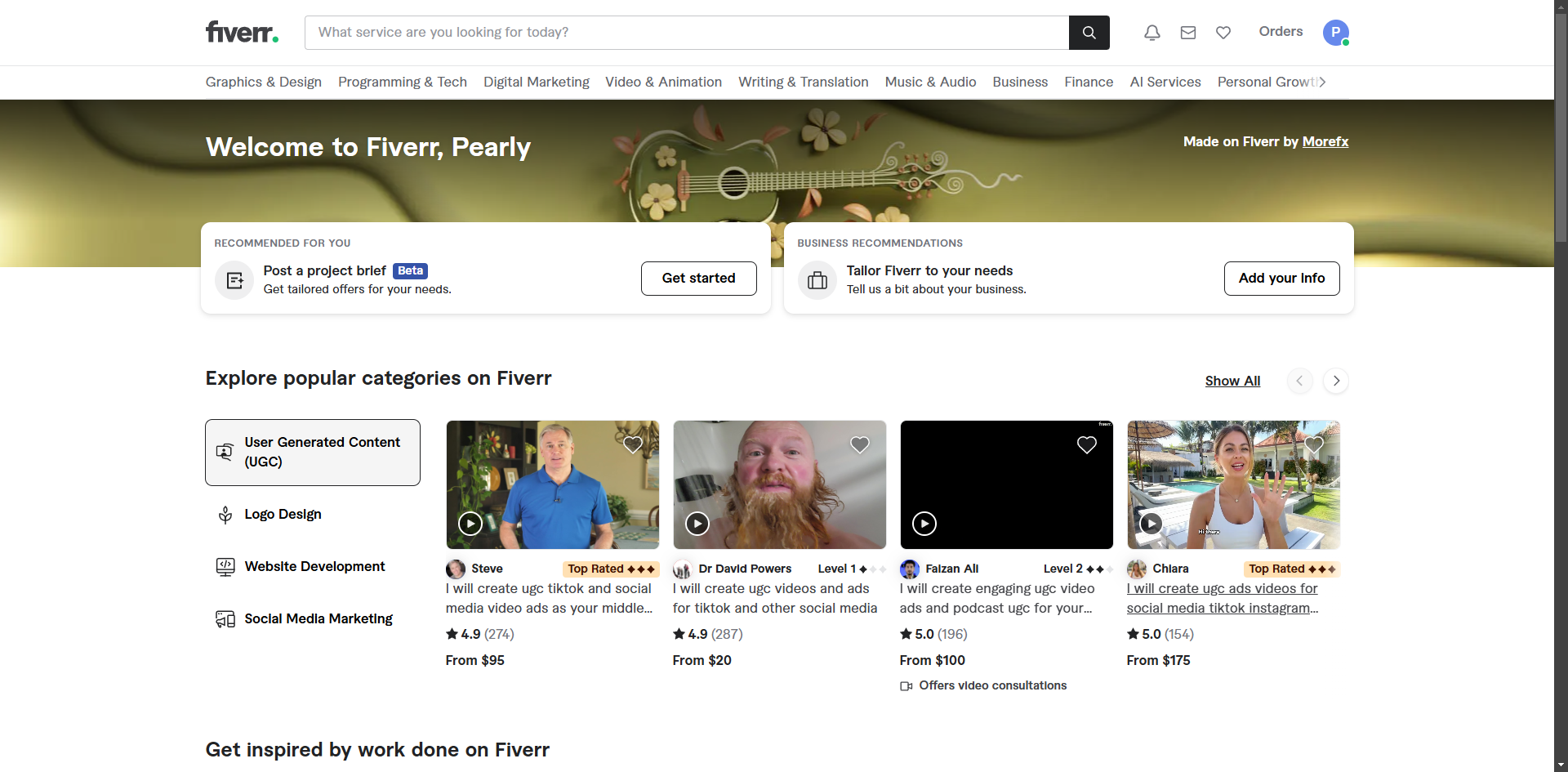1568x772 pixels.
Task: Click the Fiverr logo
Action: click(242, 33)
